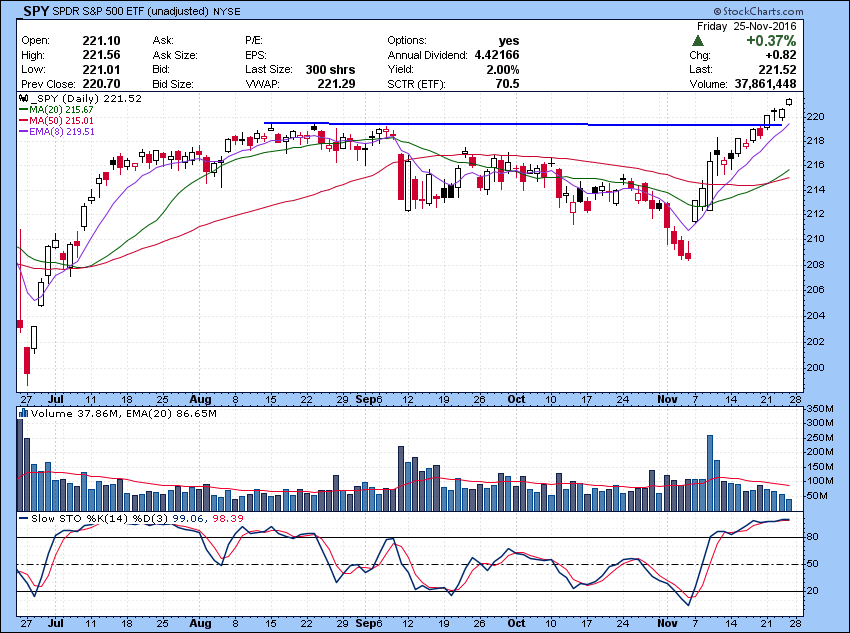
Task: Click the dark blue Slow STO legend line
Action: click(x=23, y=519)
